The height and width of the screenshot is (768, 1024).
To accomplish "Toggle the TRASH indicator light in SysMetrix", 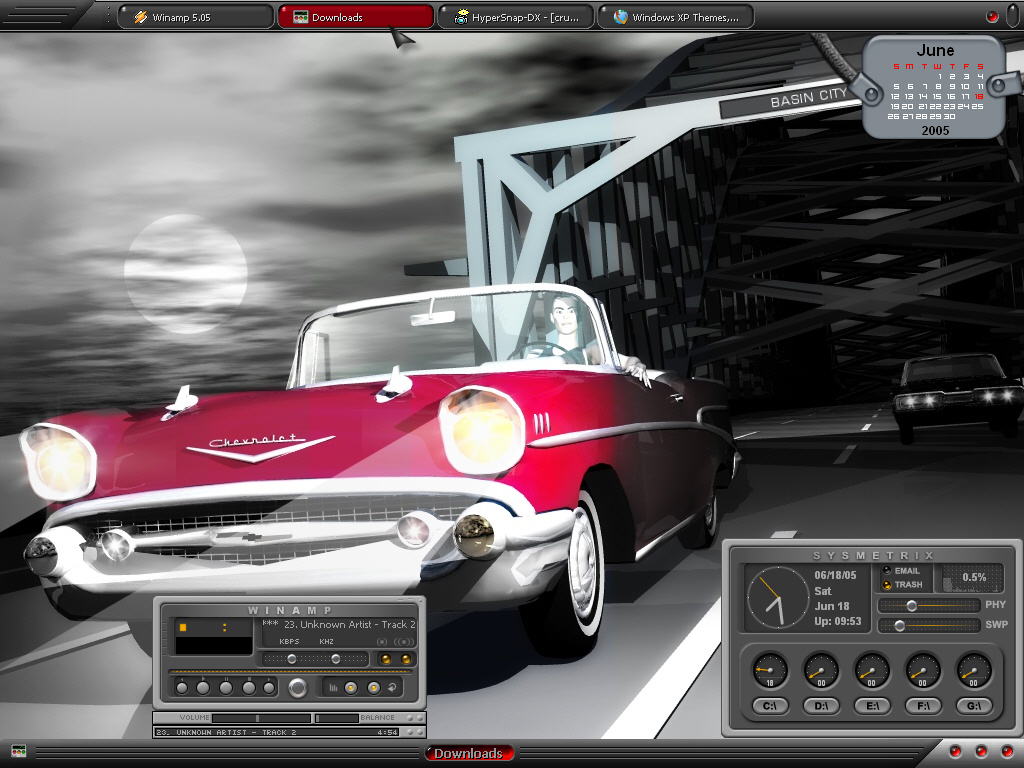I will (x=887, y=584).
